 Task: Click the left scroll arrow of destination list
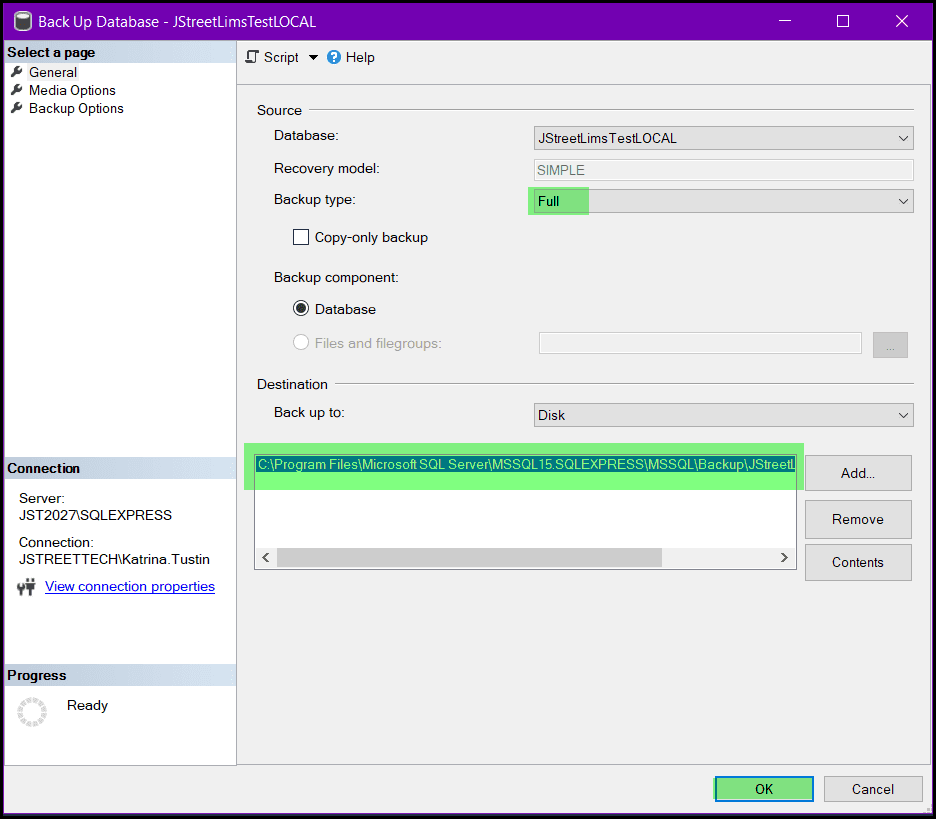266,558
